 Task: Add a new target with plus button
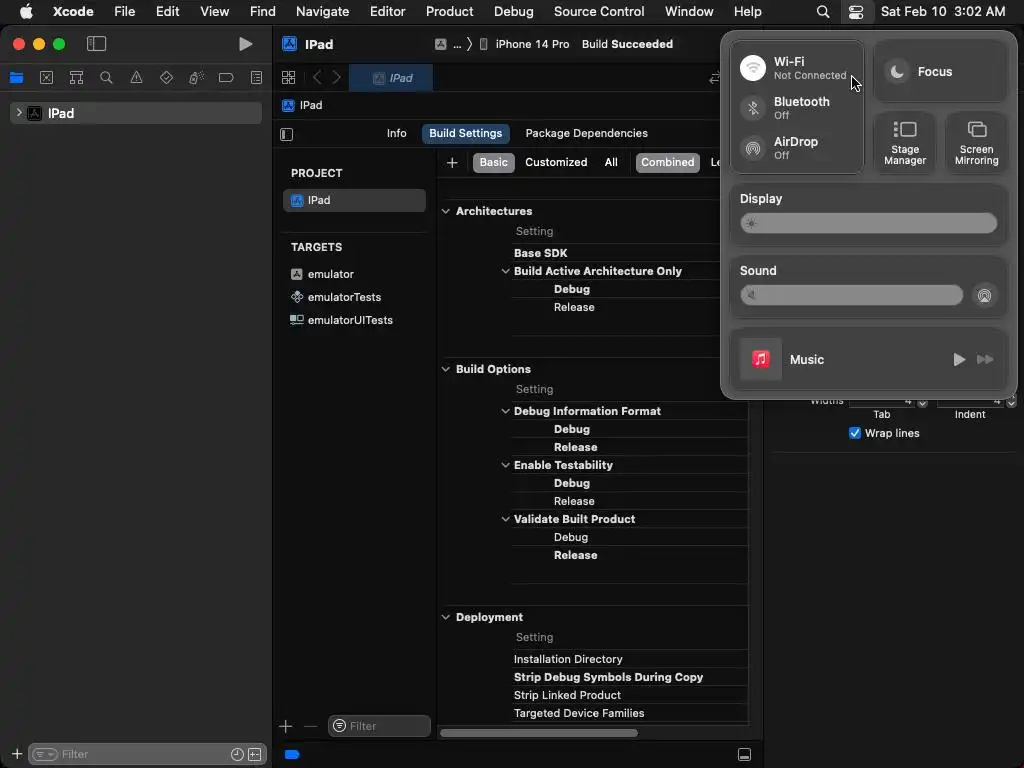coord(285,726)
